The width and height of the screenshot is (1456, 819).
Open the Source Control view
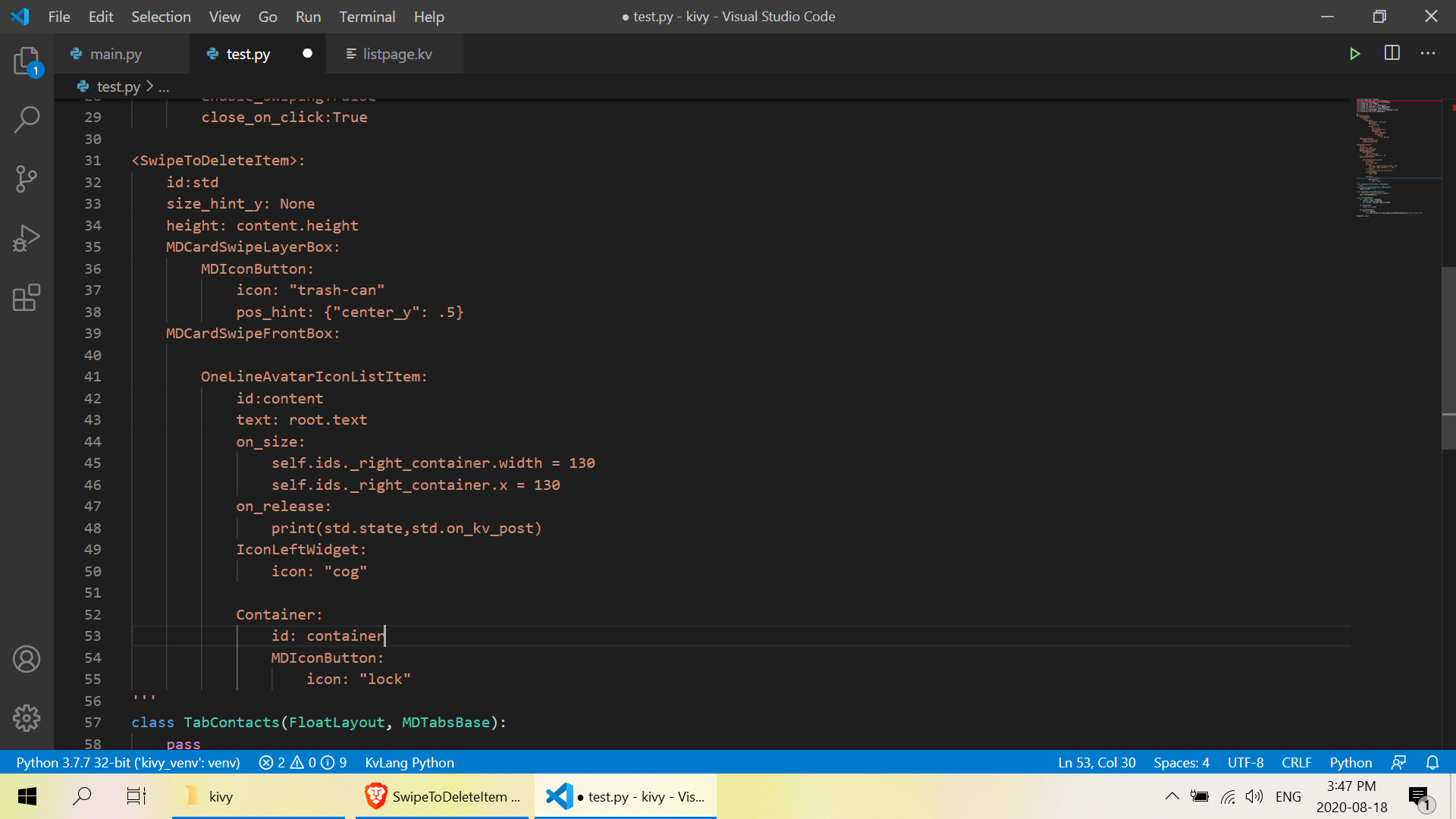[x=27, y=179]
